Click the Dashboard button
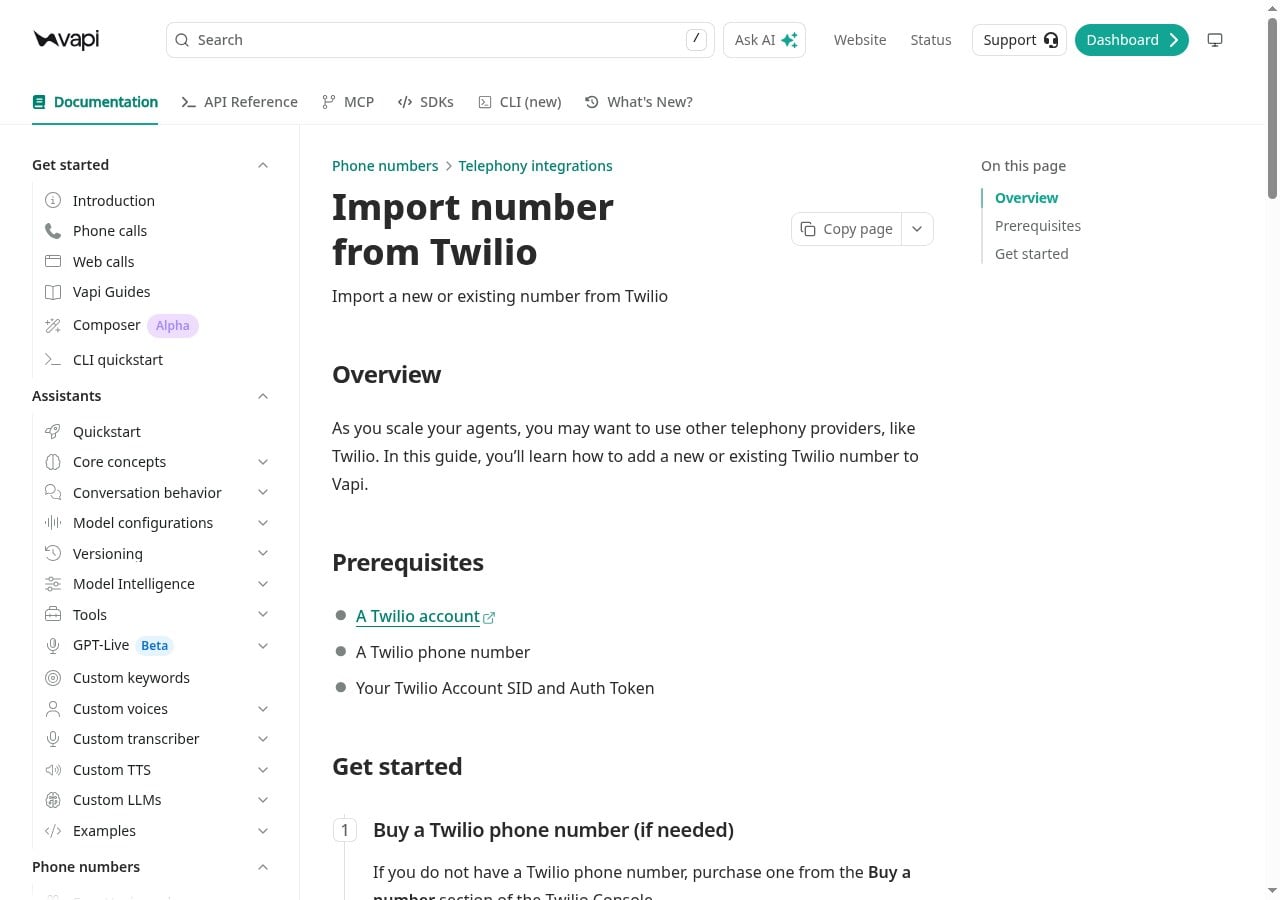 [x=1132, y=40]
